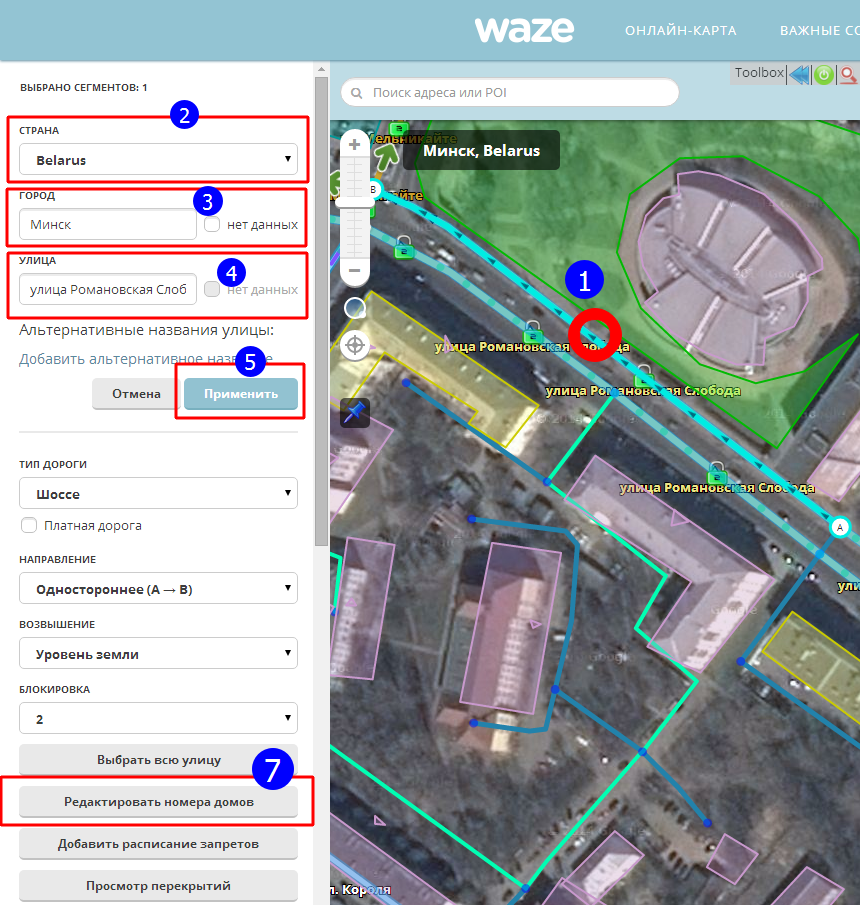Screen dimensions: 860x905
Task: Click the crosshair locate-me icon on map
Action: pyautogui.click(x=355, y=345)
